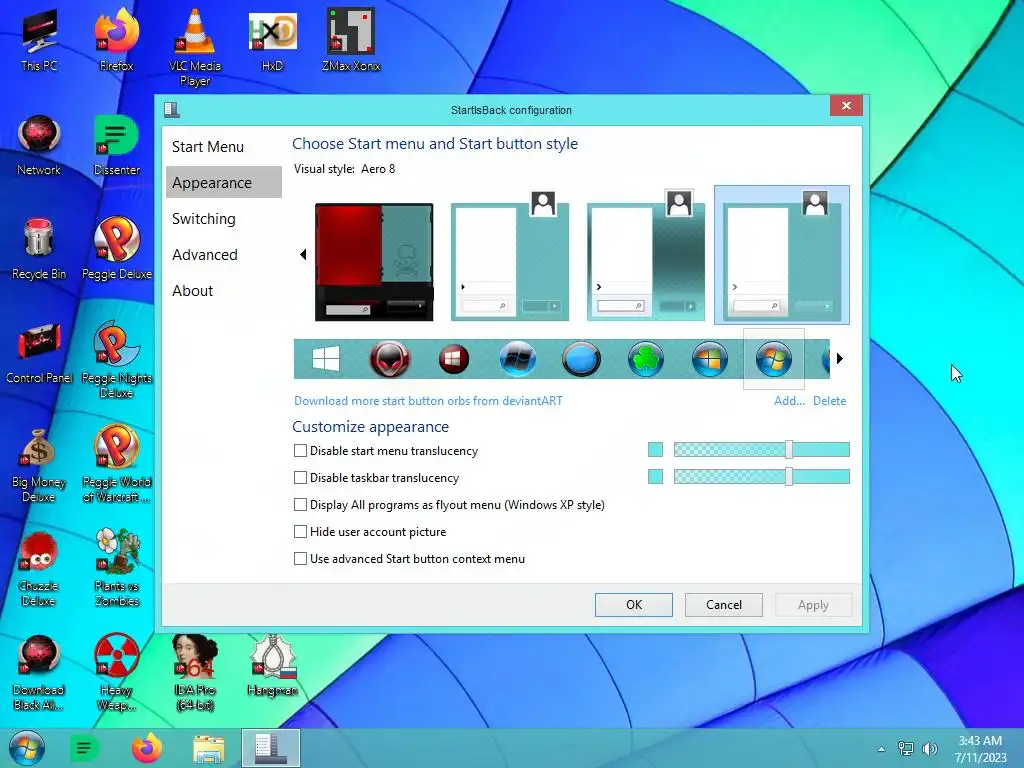This screenshot has height=768, width=1024.
Task: Check Disable taskbar translucency
Action: [300, 477]
